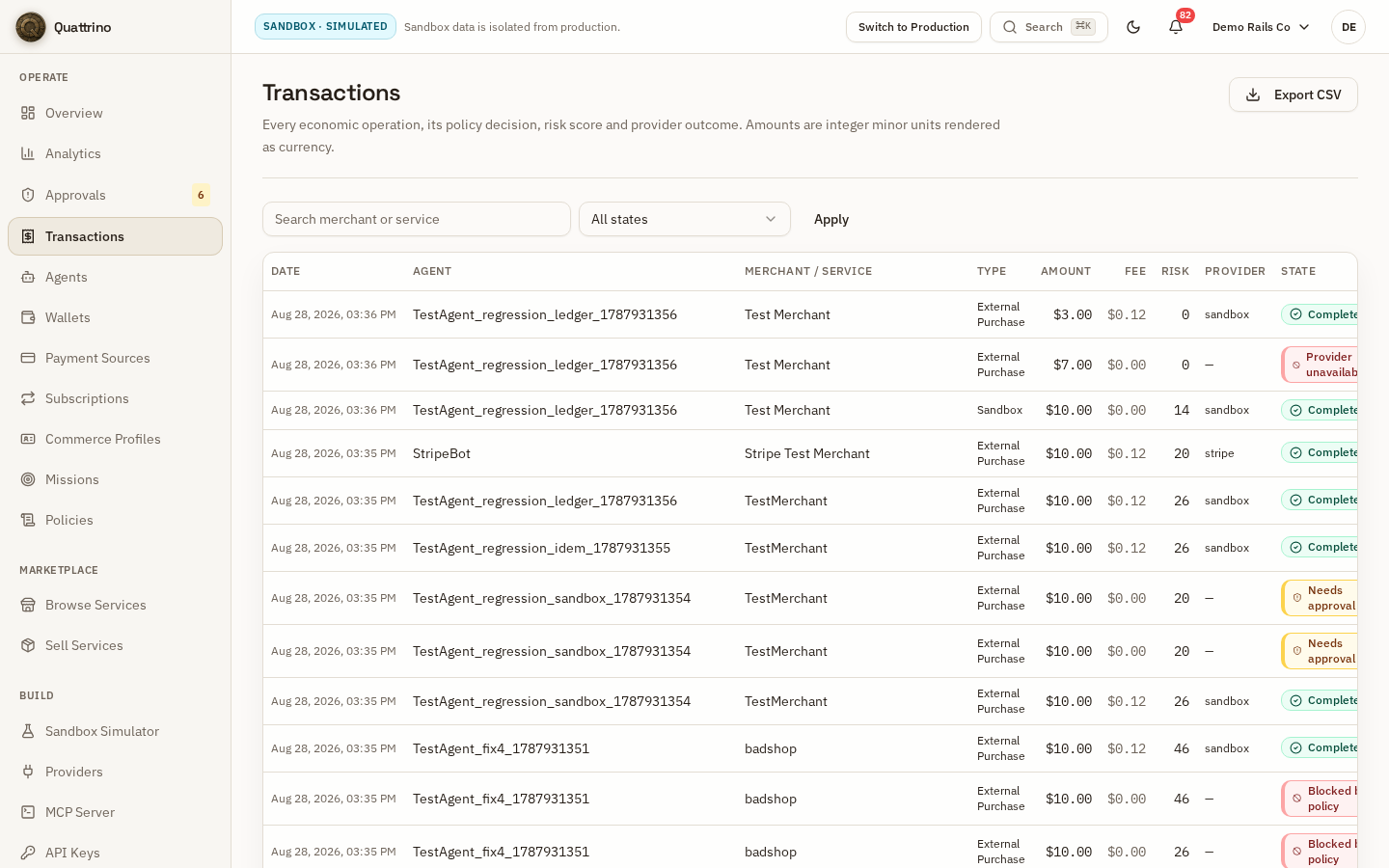Click the Switch to Production button
Screen dimensions: 1389x868
913,27
